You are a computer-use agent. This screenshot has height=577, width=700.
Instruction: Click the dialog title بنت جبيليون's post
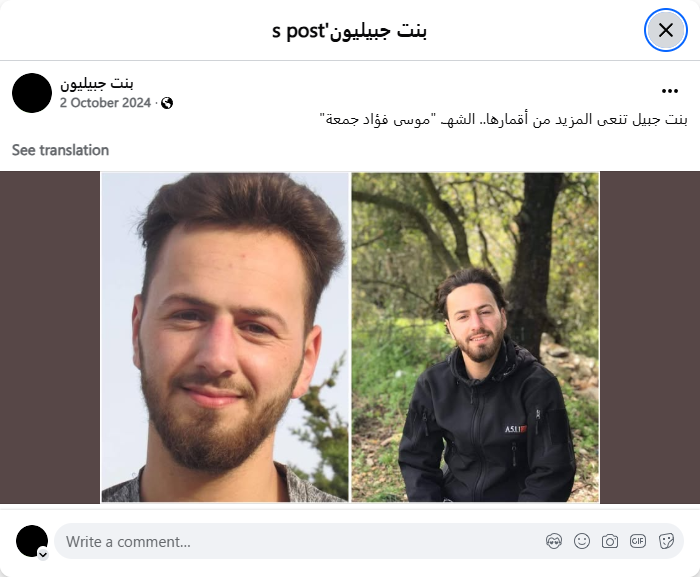point(350,31)
